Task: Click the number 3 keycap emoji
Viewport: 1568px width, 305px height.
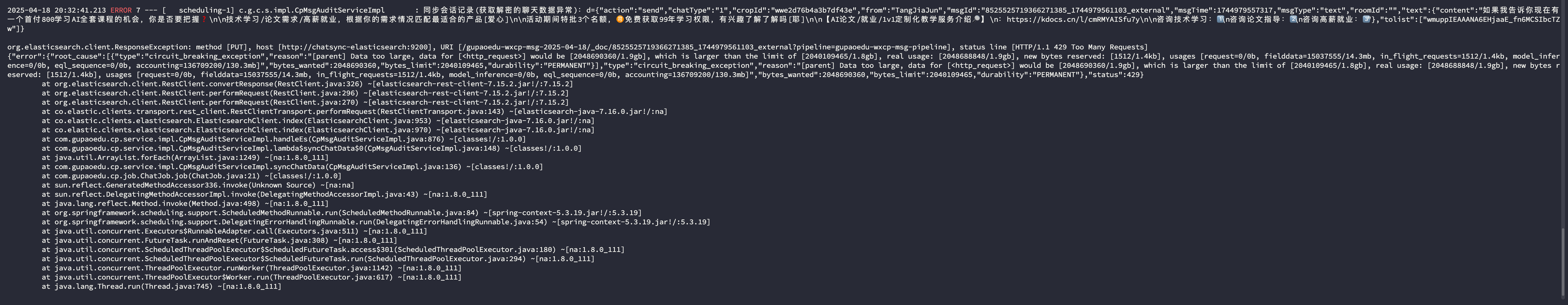Action: pos(1366,20)
